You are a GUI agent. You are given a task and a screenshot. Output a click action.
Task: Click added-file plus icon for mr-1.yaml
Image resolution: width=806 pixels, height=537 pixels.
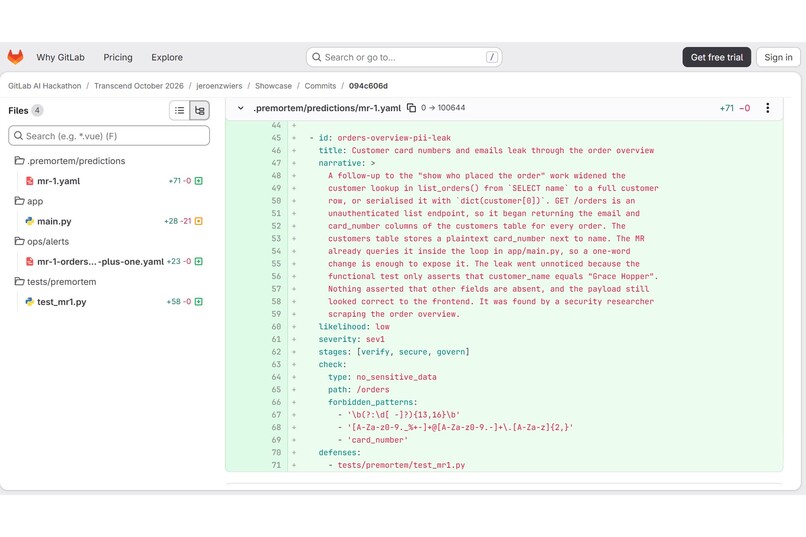pos(199,181)
